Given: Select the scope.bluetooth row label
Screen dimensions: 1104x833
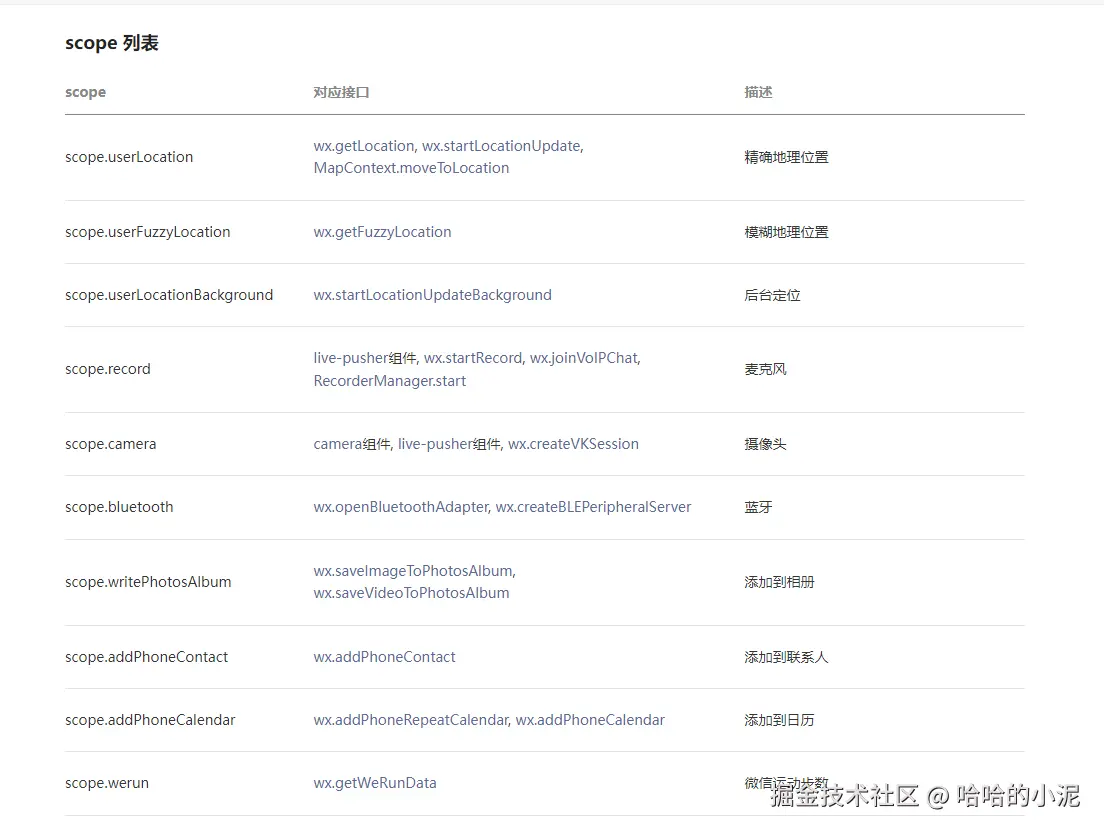Looking at the screenshot, I should [x=119, y=507].
